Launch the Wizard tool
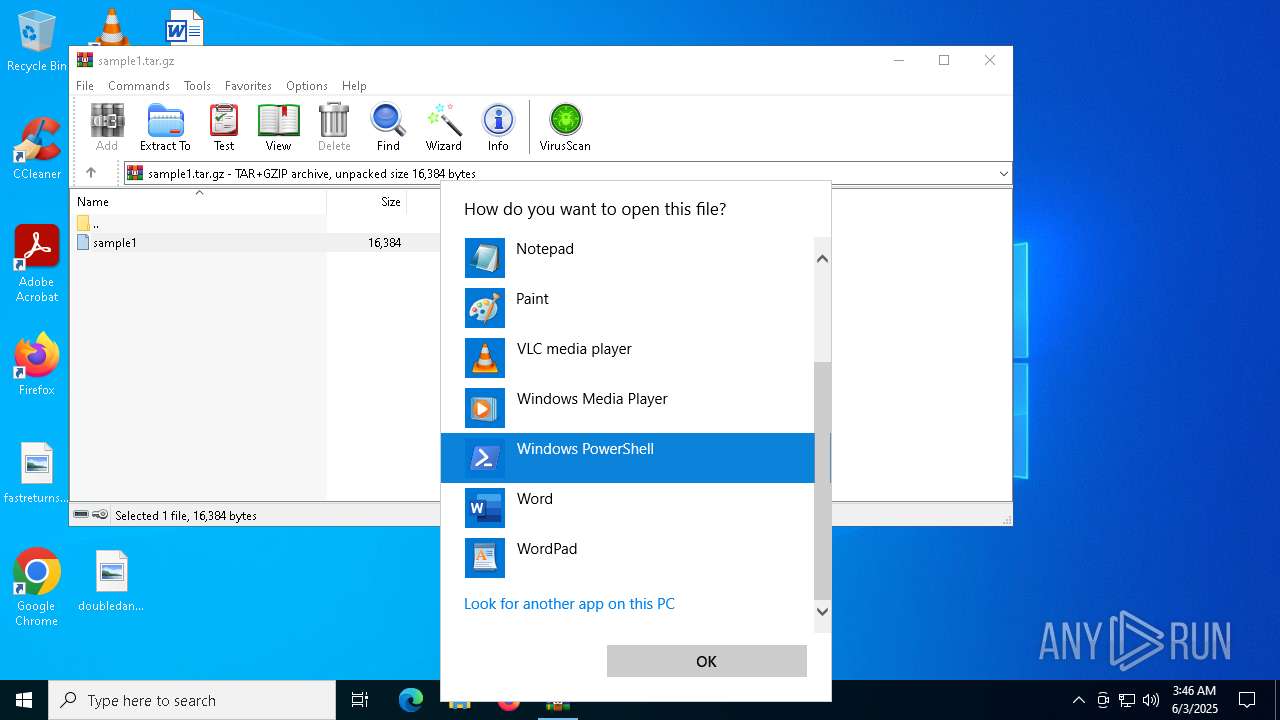The image size is (1280, 720). [443, 127]
